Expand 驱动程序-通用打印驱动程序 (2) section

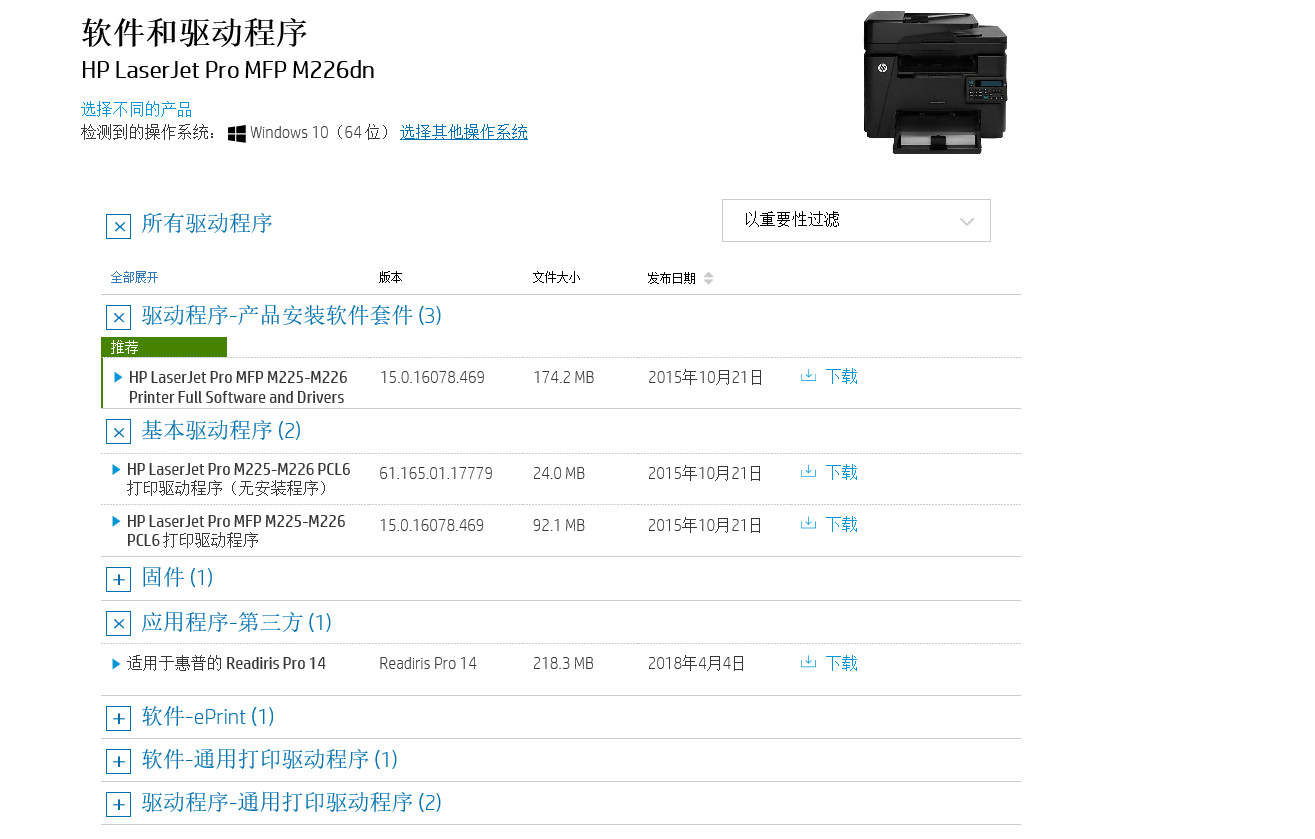(x=118, y=804)
